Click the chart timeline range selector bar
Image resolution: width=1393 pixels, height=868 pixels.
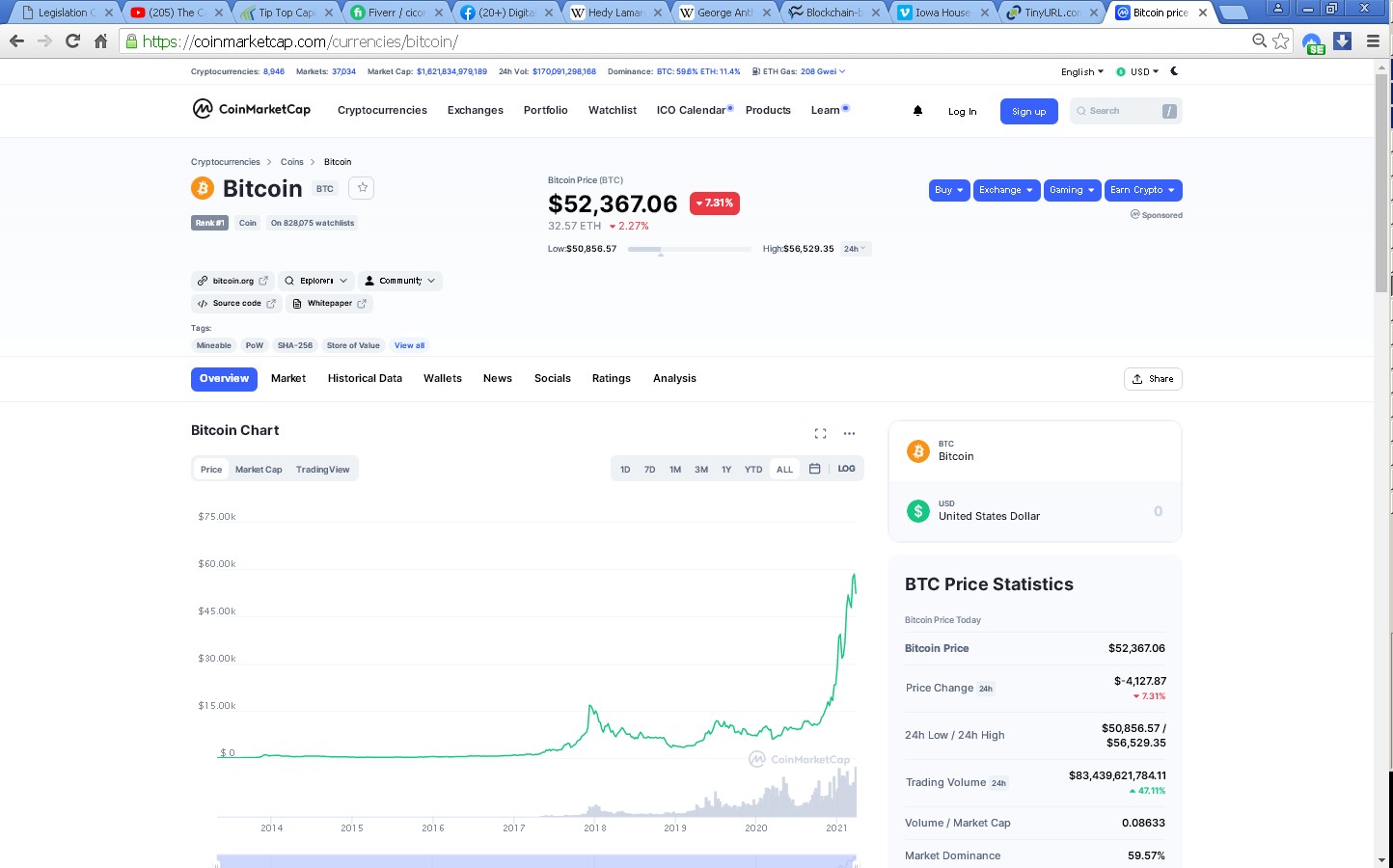pos(536,860)
